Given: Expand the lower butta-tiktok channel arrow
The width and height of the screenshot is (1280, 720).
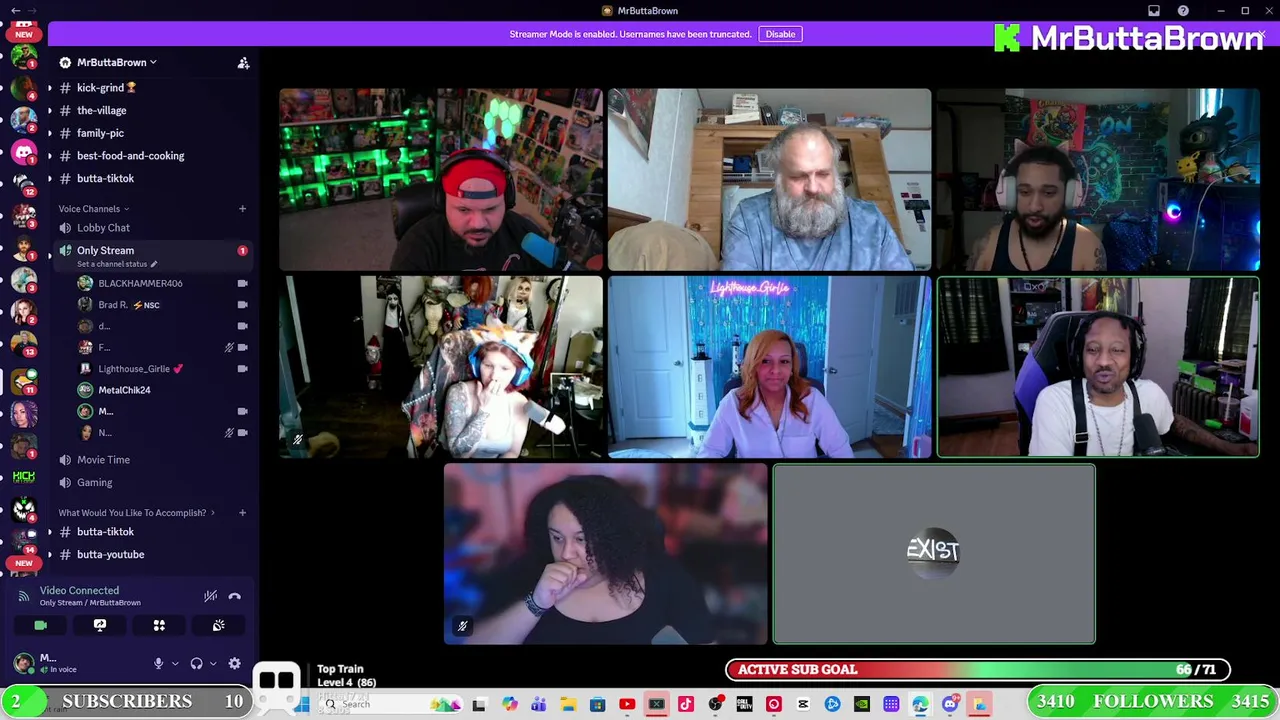Looking at the screenshot, I should [49, 532].
